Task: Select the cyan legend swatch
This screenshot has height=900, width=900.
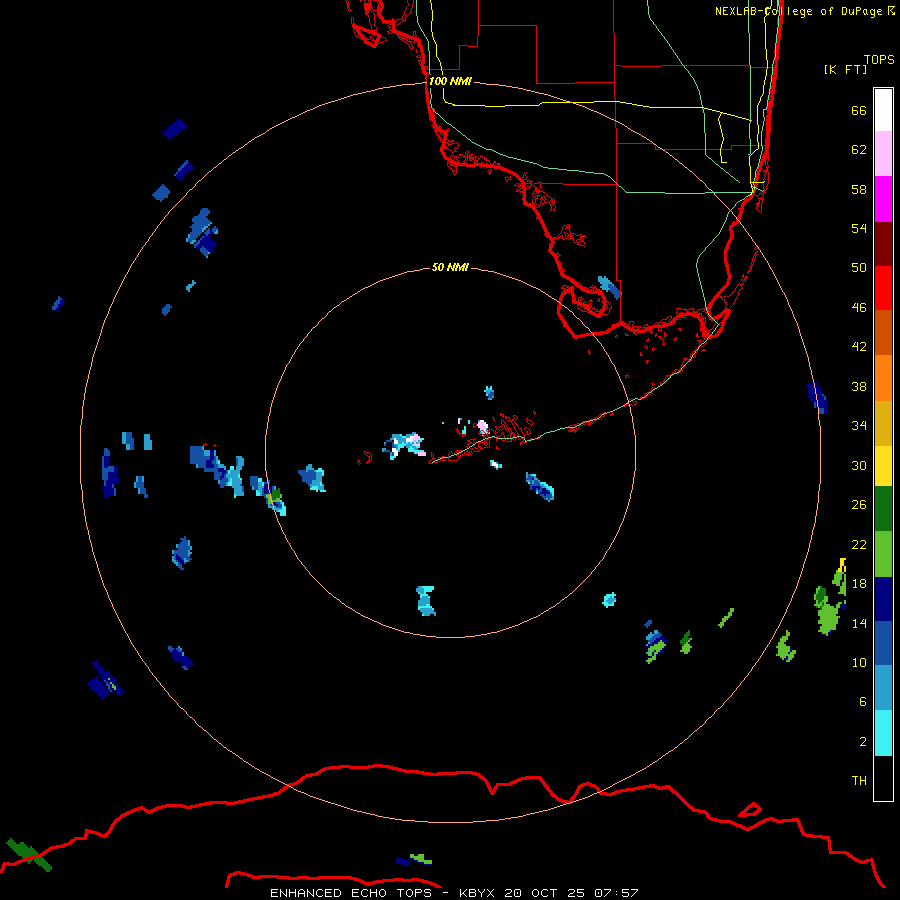Action: [x=883, y=733]
